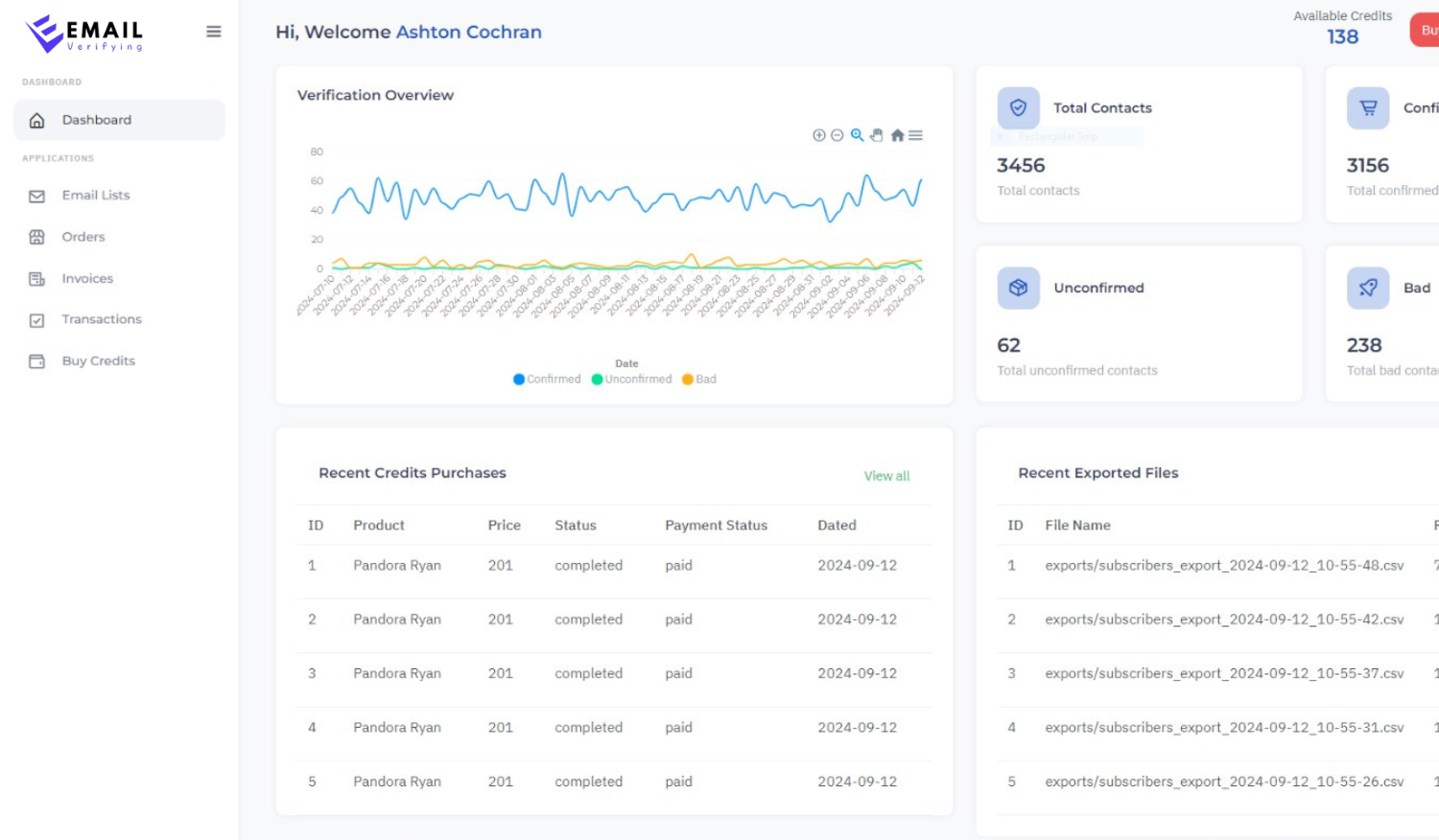Click the Payment Status column header
The image size is (1439, 840).
(x=716, y=525)
